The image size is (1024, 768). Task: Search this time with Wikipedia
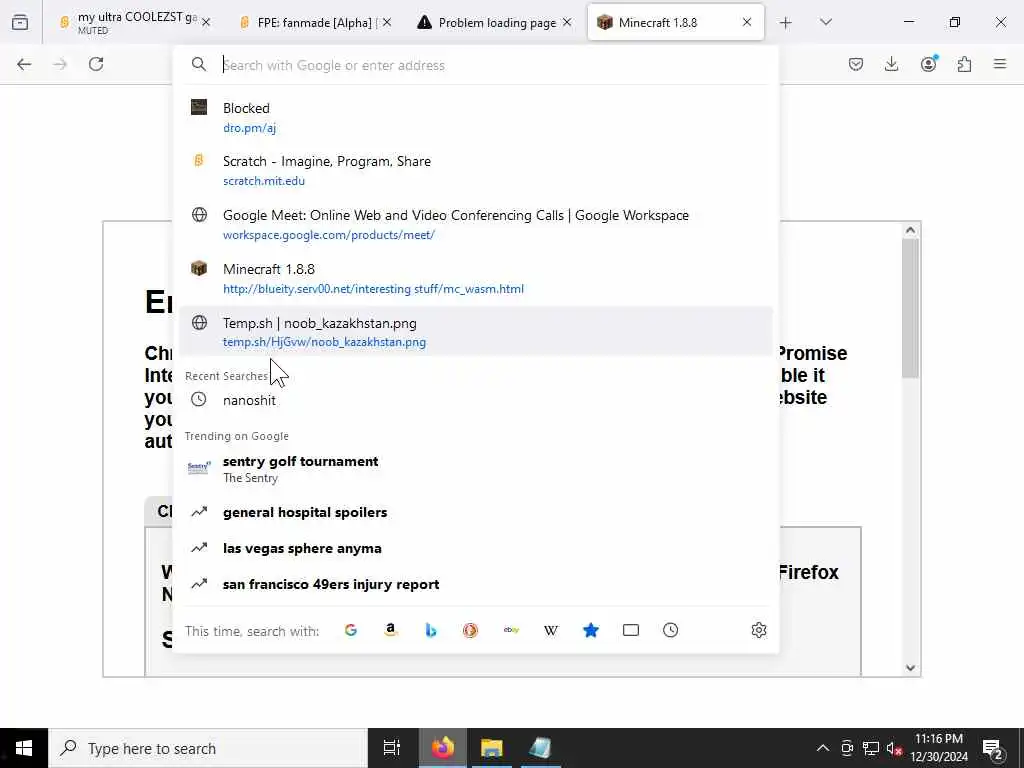click(551, 630)
